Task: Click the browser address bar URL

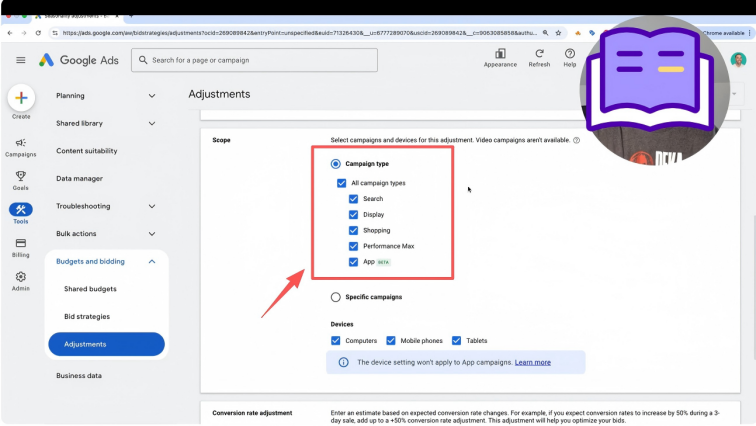Action: click(299, 33)
